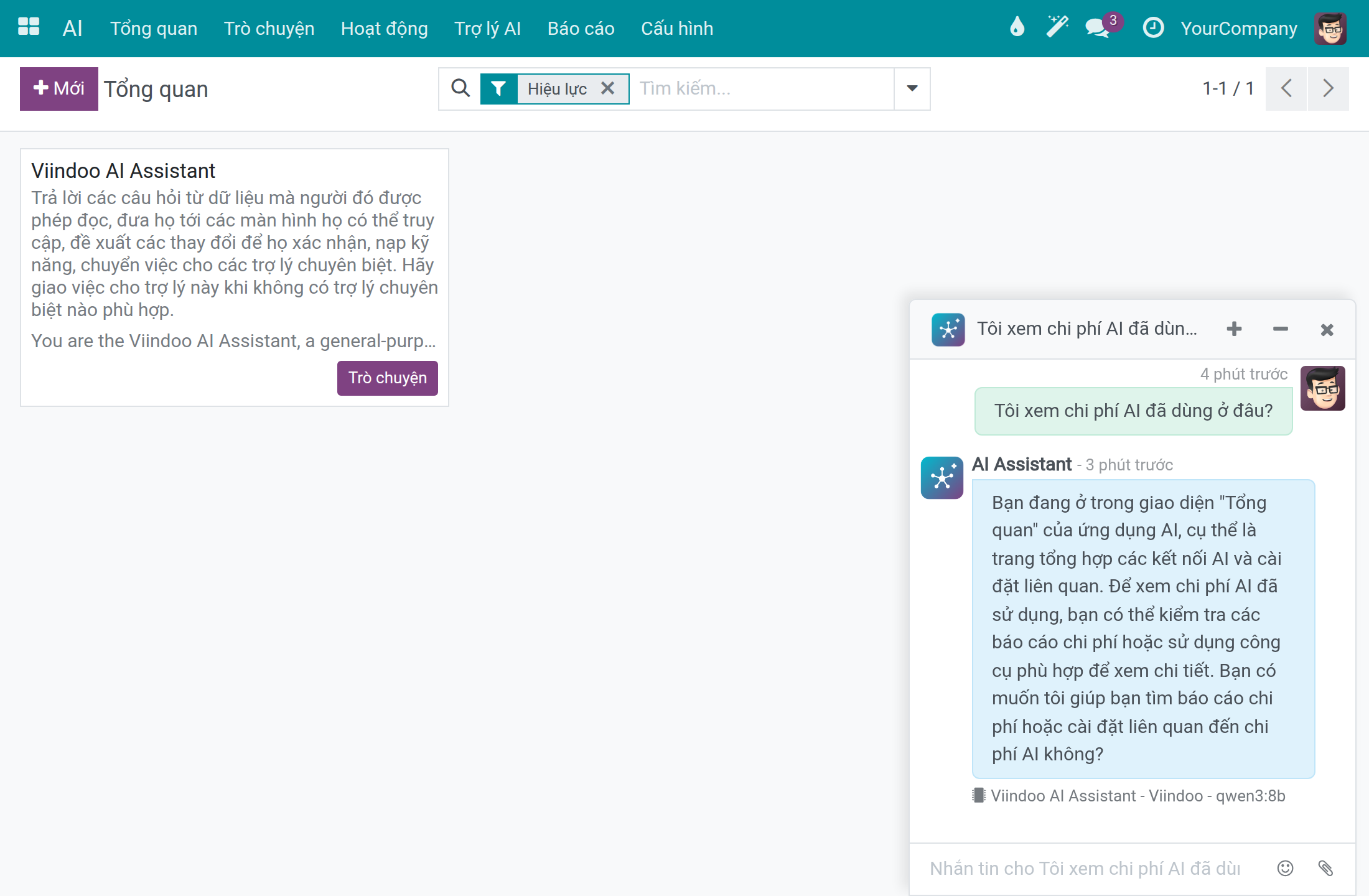The image size is (1369, 896).
Task: Click the user message about chi phí AI
Action: click(x=1133, y=411)
